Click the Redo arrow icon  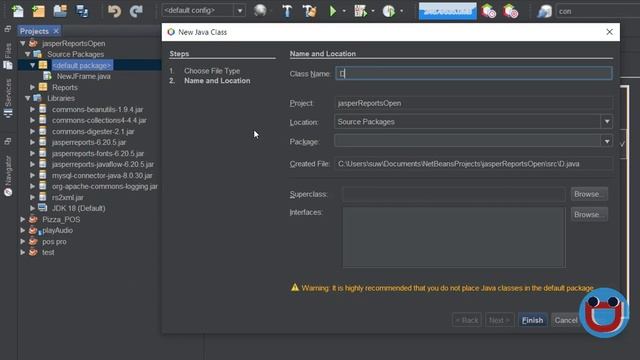(136, 11)
